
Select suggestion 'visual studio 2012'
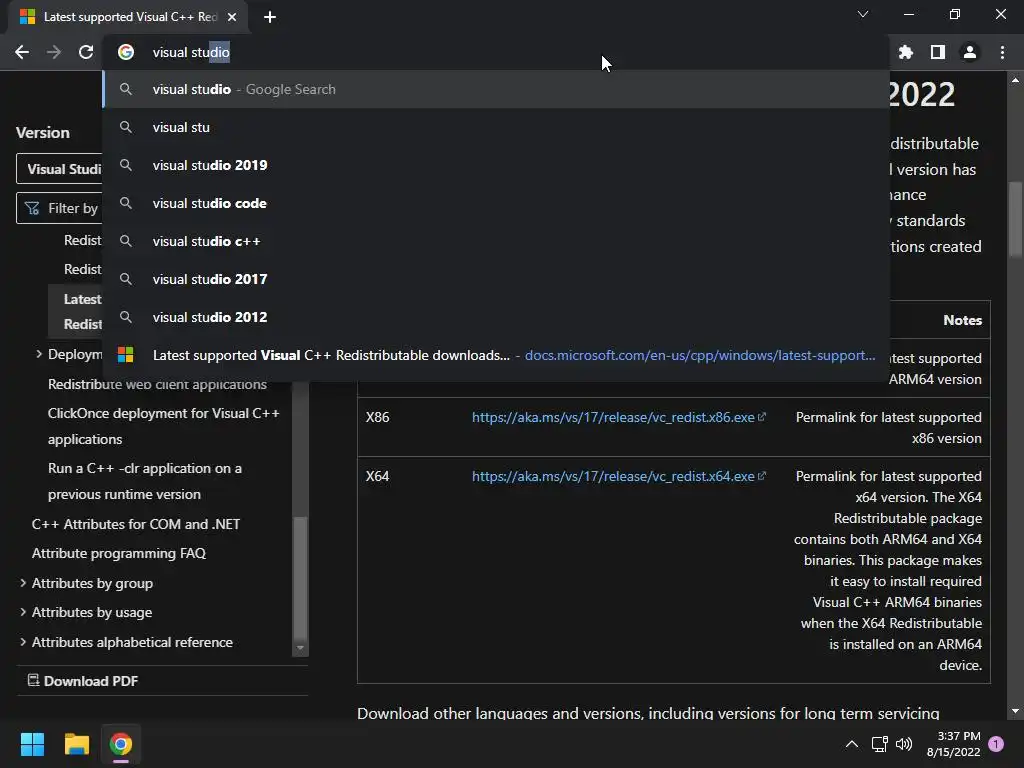496,317
